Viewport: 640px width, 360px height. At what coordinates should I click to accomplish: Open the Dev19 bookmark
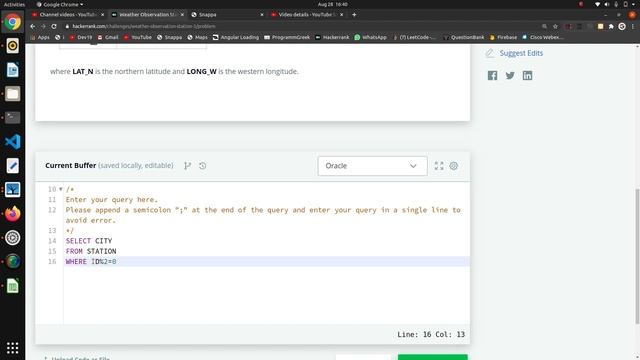click(x=80, y=37)
